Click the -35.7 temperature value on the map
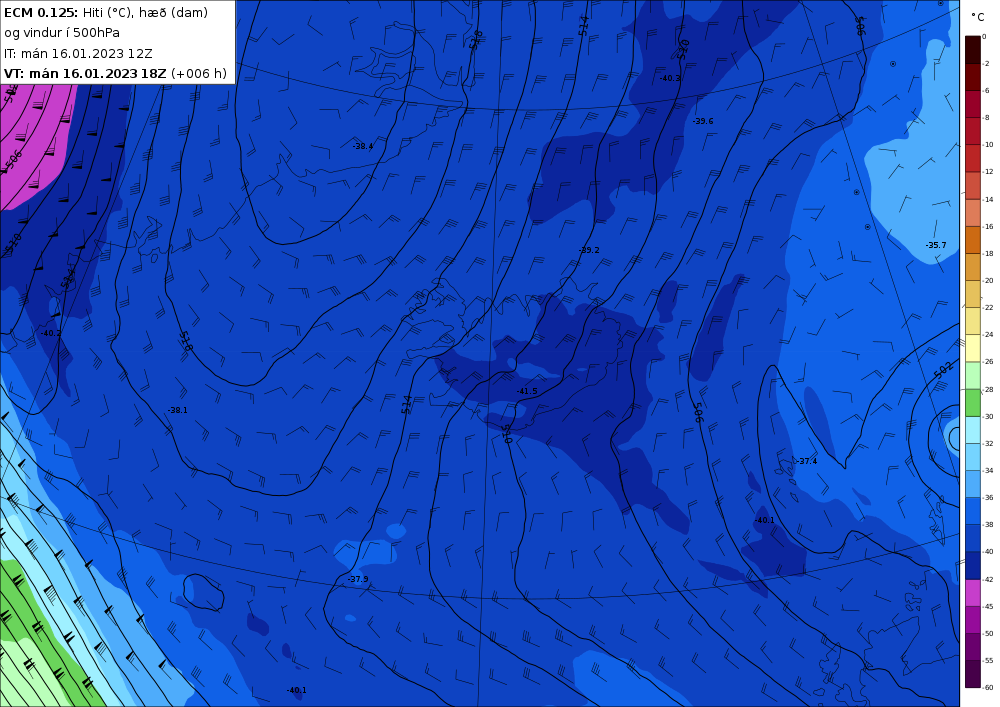Viewport: 1000px width, 707px height. [936, 245]
